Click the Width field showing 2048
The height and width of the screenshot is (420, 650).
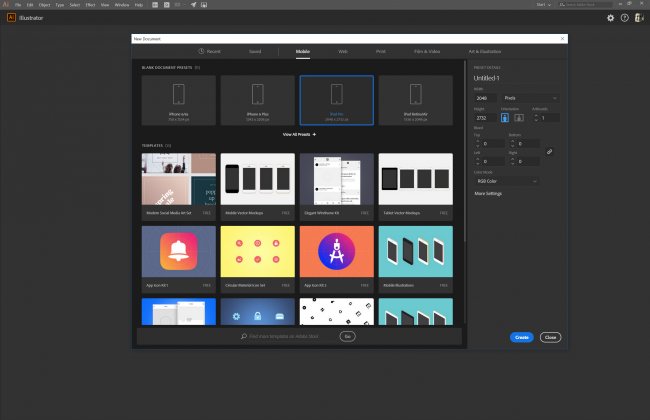click(485, 98)
